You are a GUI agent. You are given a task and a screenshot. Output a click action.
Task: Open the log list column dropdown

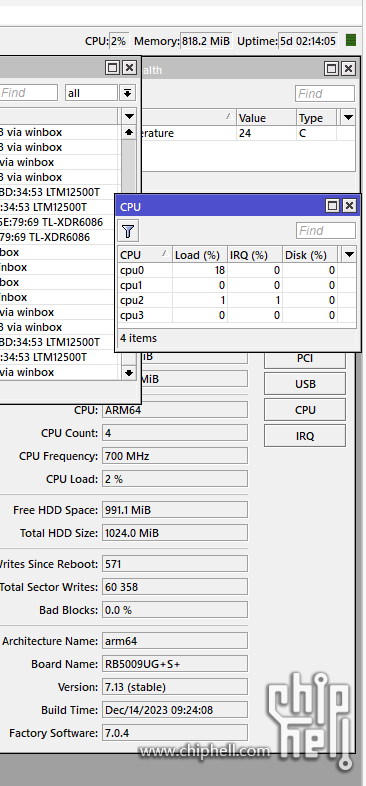(x=129, y=116)
